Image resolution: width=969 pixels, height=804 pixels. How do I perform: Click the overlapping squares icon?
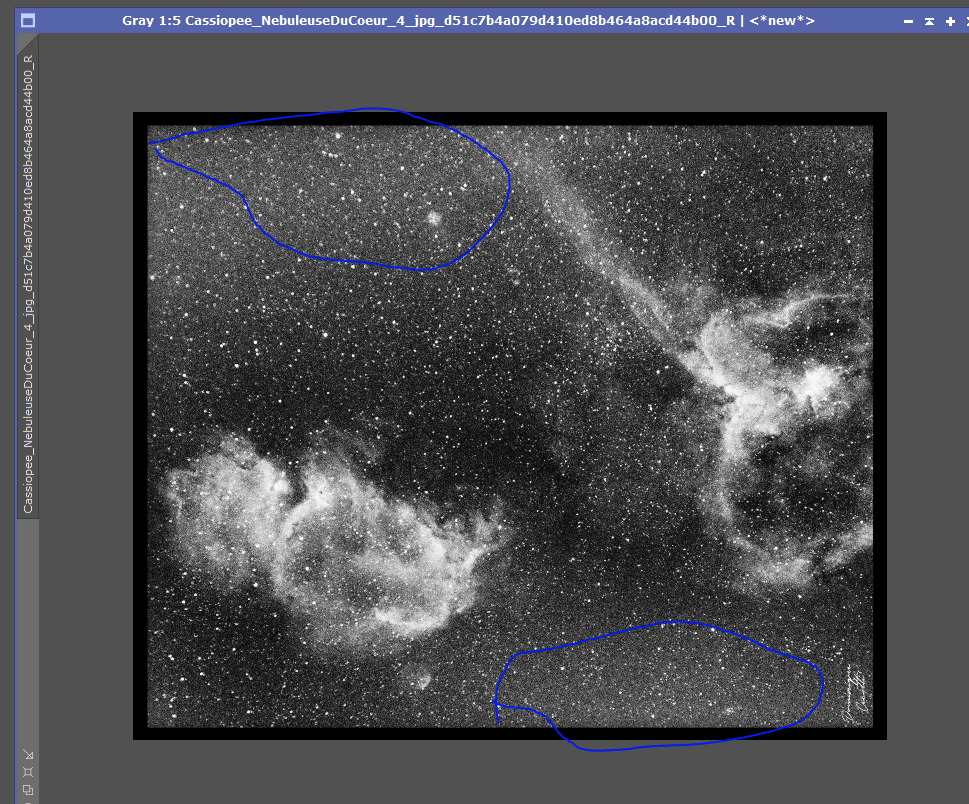[x=28, y=790]
